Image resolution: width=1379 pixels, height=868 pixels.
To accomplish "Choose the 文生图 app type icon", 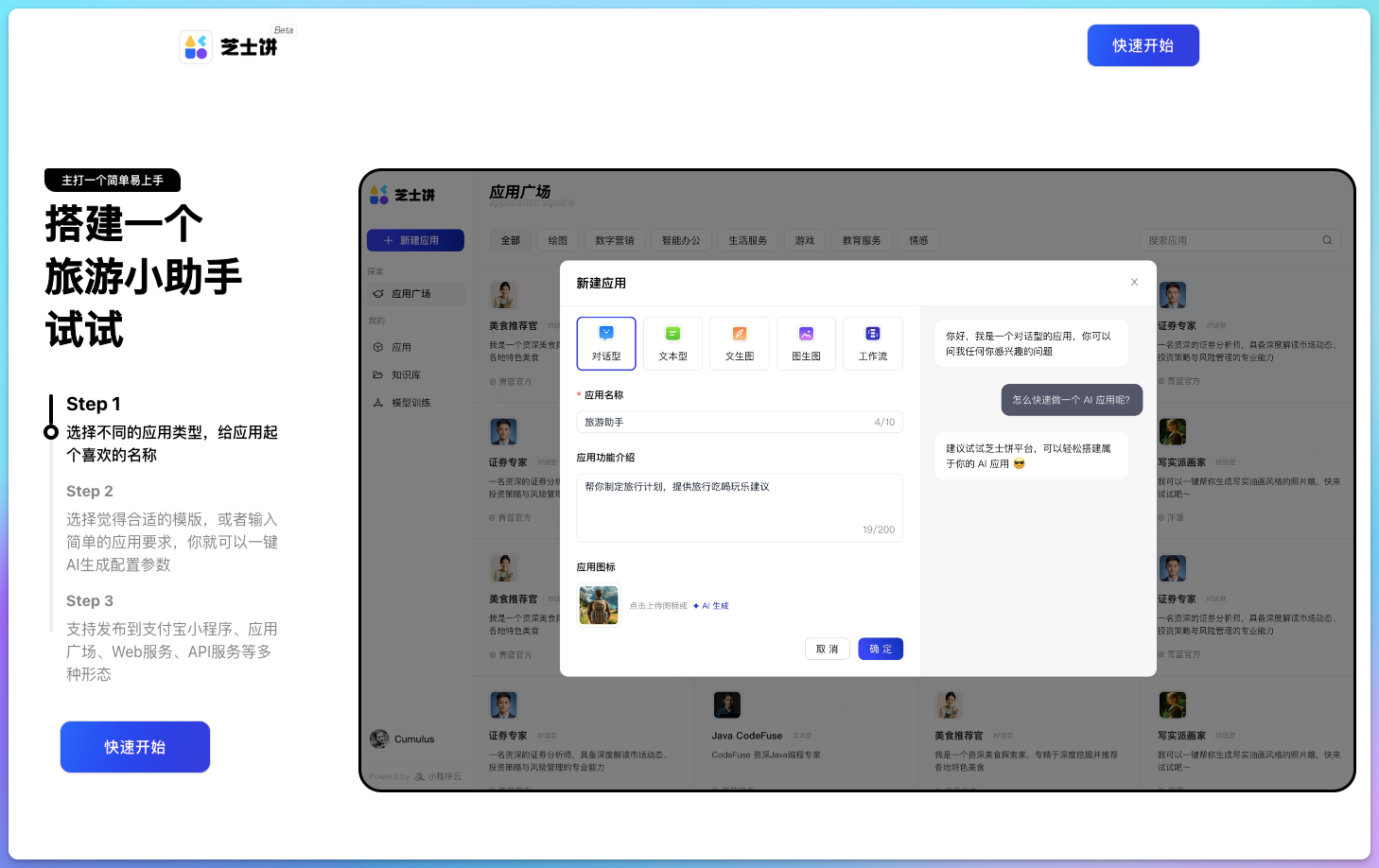I will point(740,334).
